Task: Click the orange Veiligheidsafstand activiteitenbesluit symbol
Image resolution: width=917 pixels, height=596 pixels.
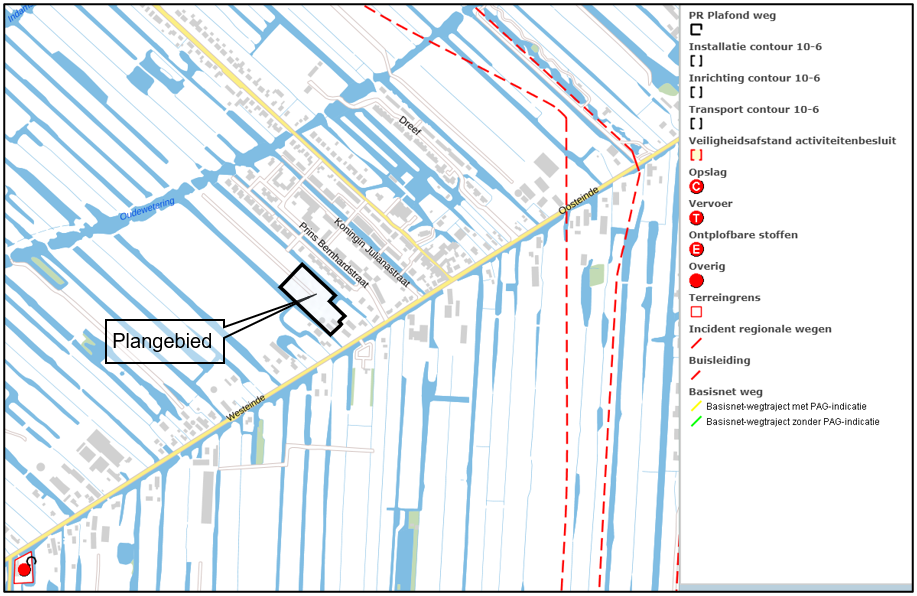Action: click(x=696, y=155)
